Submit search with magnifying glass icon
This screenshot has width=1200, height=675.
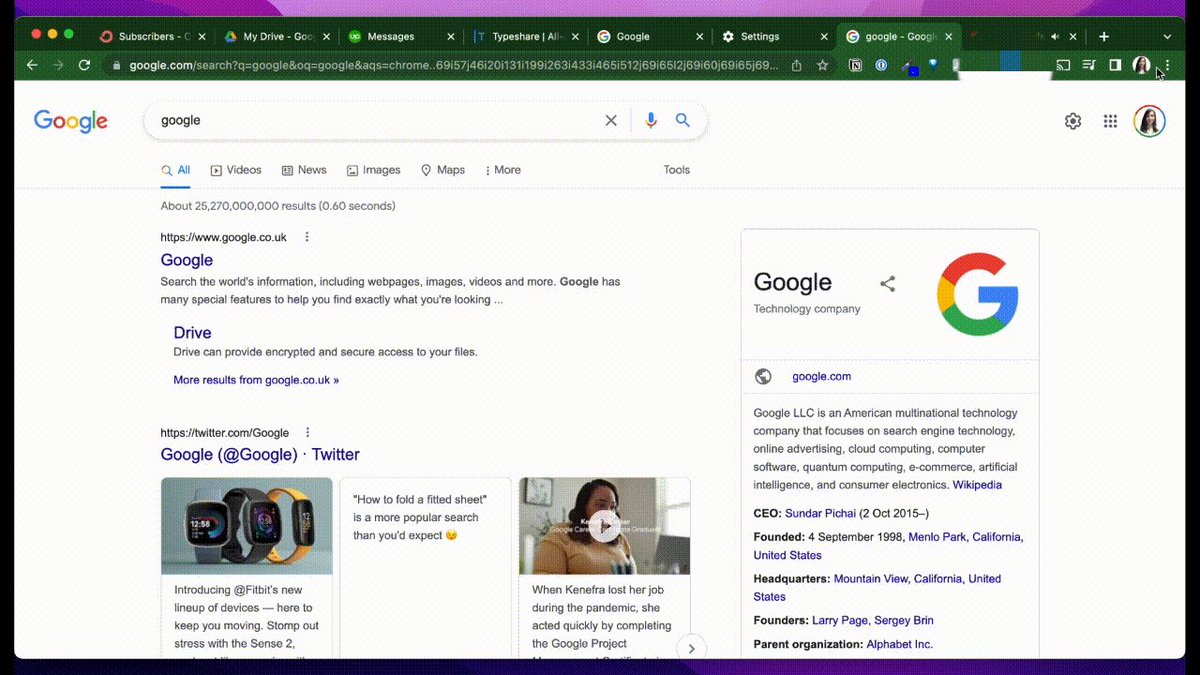pyautogui.click(x=683, y=120)
